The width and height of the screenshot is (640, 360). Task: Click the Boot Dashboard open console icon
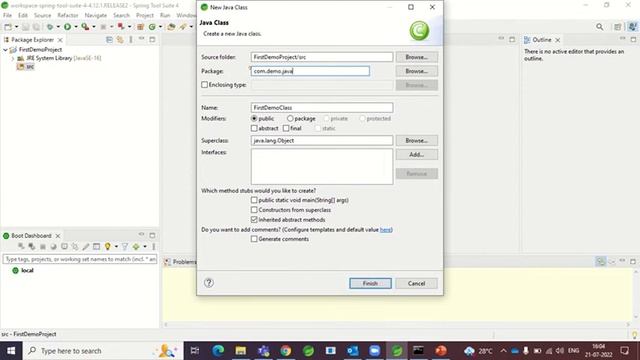point(96,247)
